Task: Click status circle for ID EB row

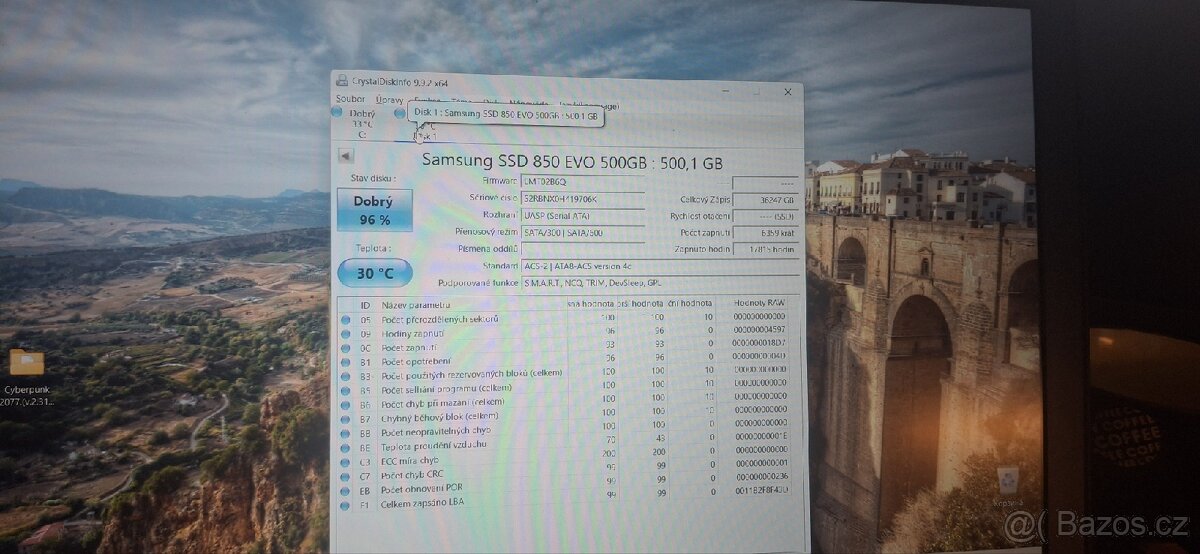Action: pos(347,490)
